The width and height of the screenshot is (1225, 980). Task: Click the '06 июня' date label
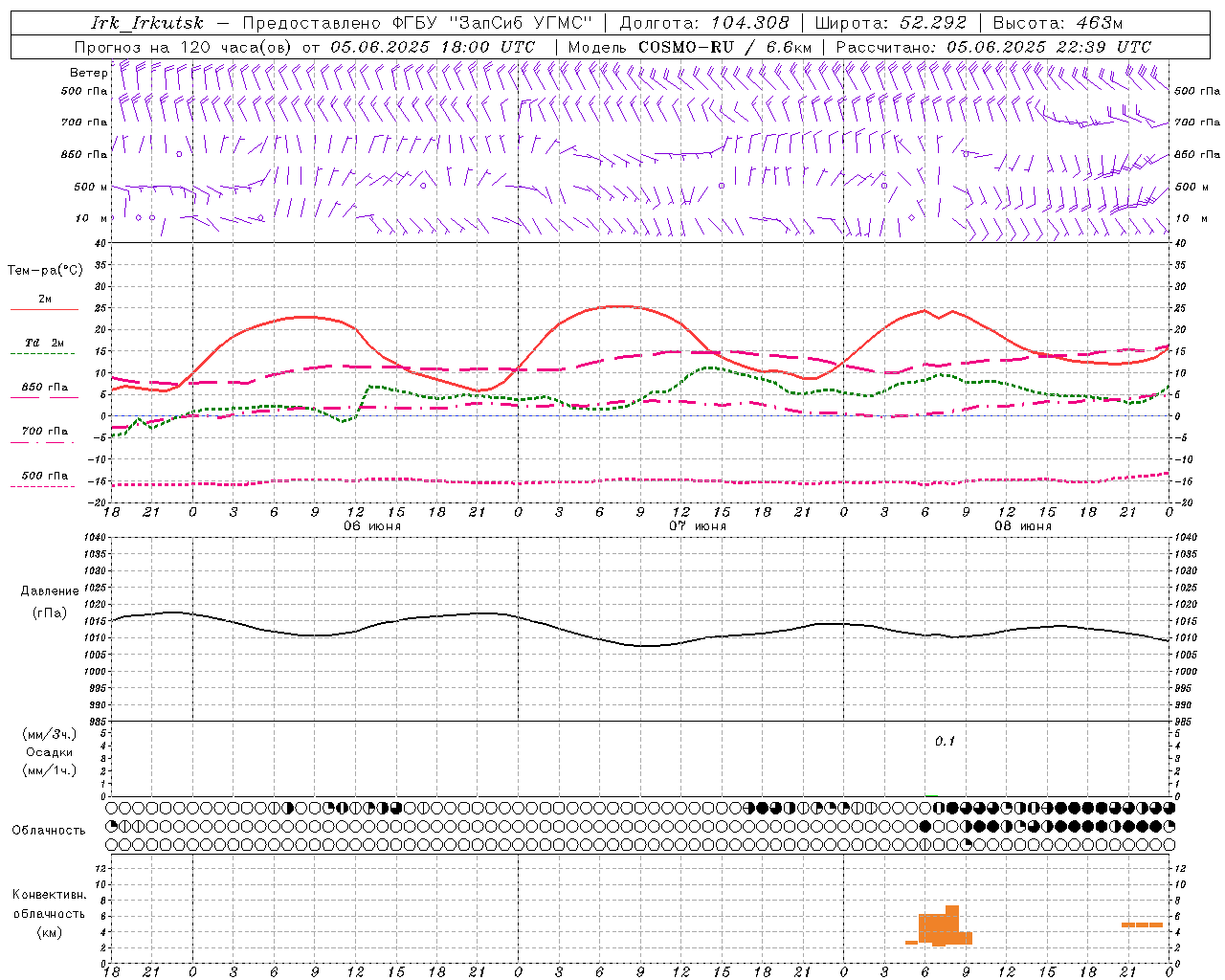click(372, 526)
